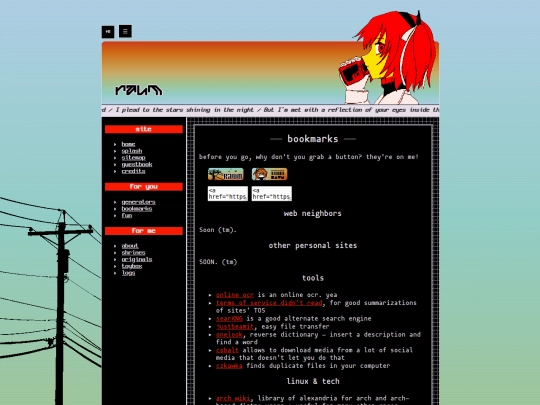Click the "SOON. (tm)" text
540x405 pixels.
point(218,262)
